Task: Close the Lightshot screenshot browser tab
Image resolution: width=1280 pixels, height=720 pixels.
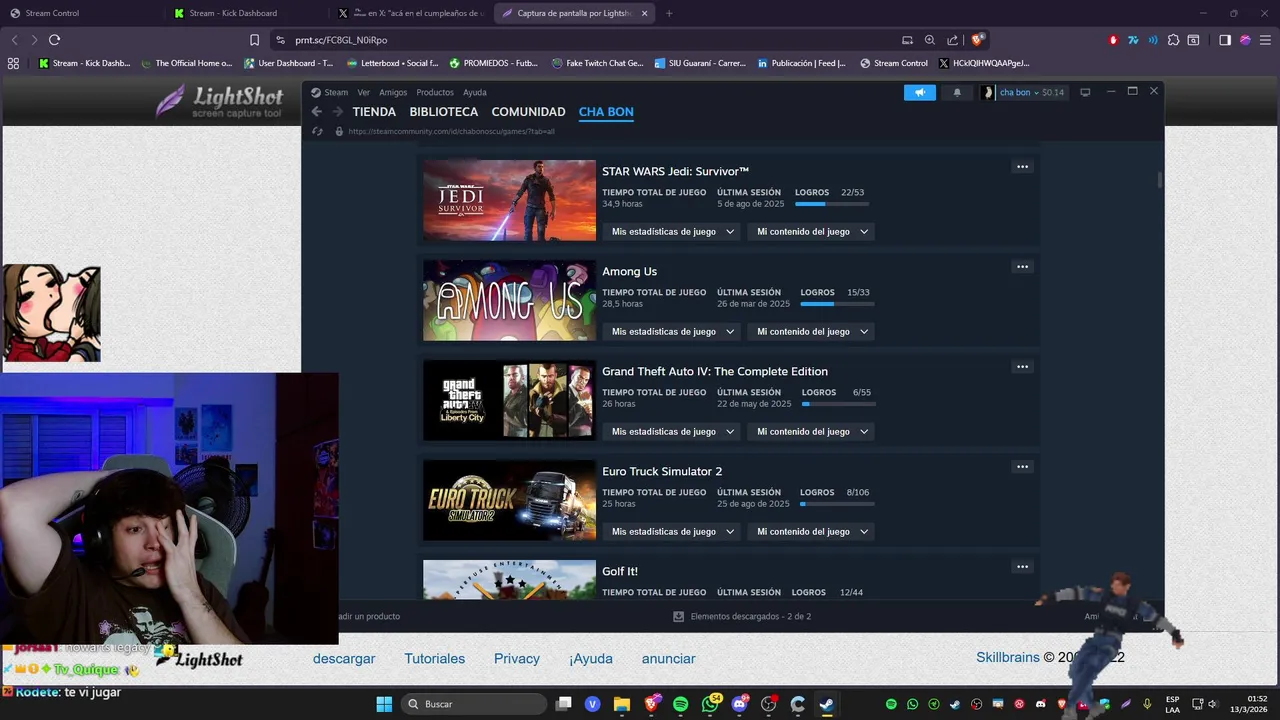Action: [x=644, y=13]
